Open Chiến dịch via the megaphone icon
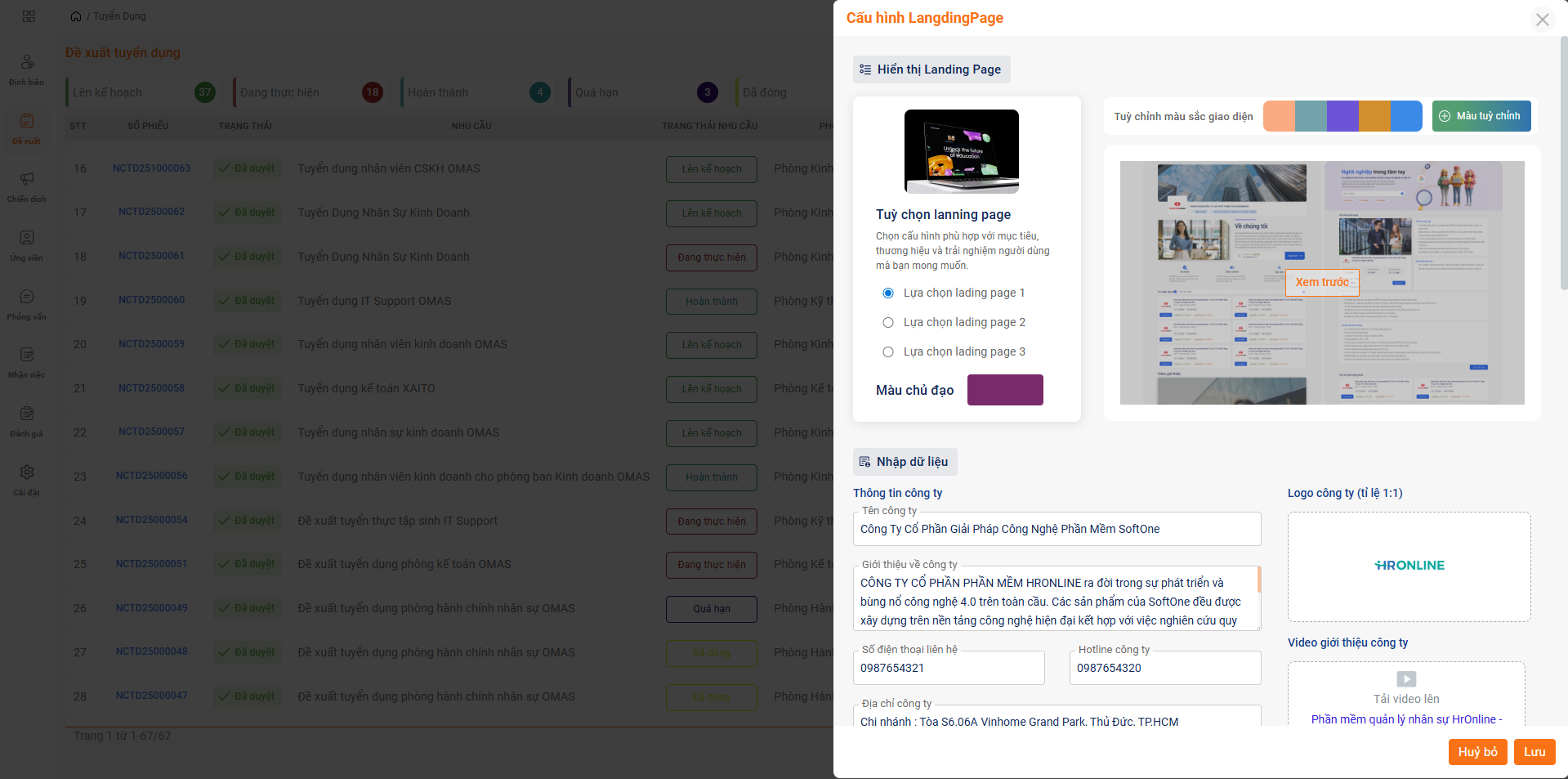This screenshot has width=1568, height=779. point(27,186)
